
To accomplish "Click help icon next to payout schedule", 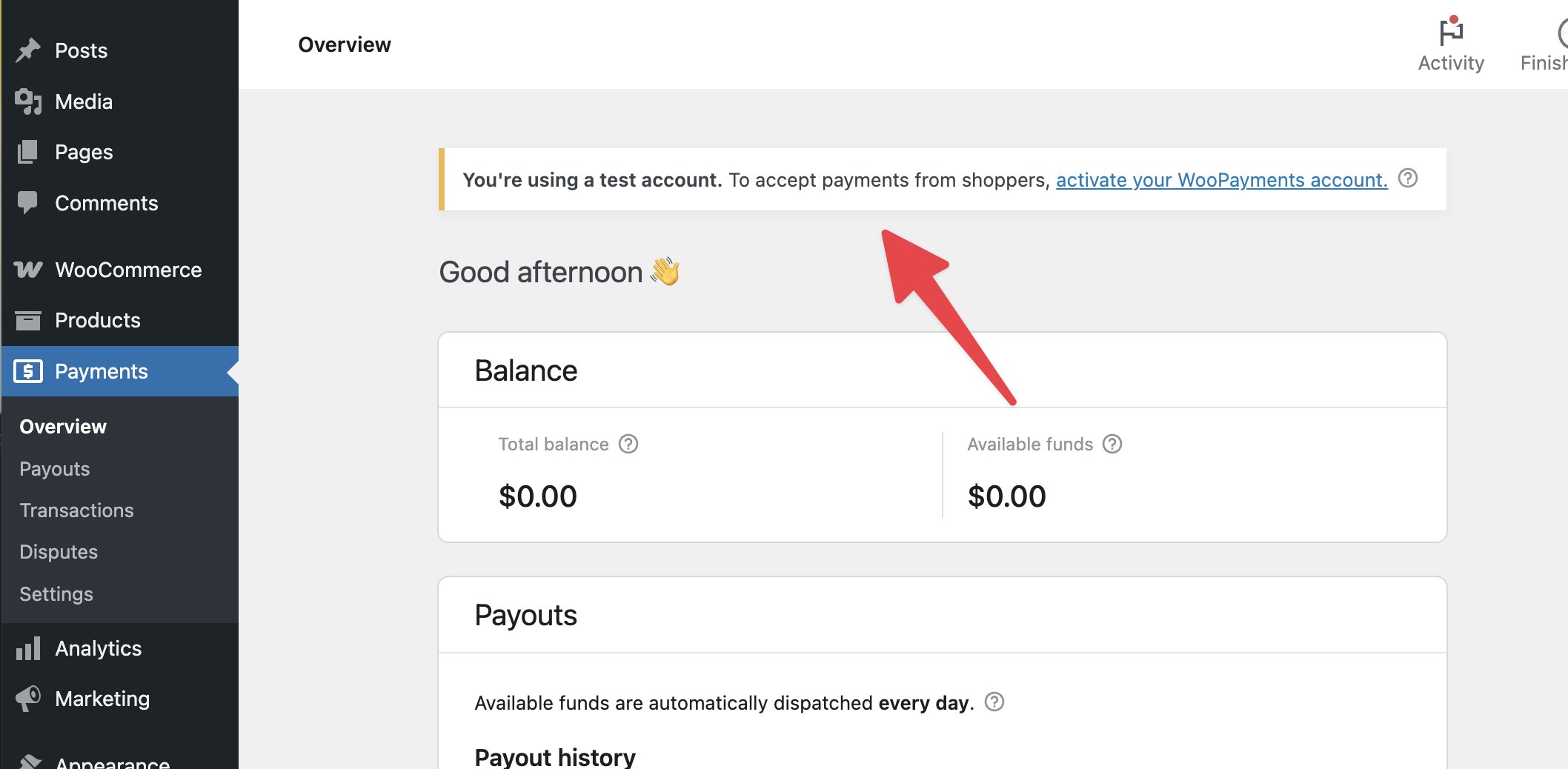I will (x=994, y=702).
